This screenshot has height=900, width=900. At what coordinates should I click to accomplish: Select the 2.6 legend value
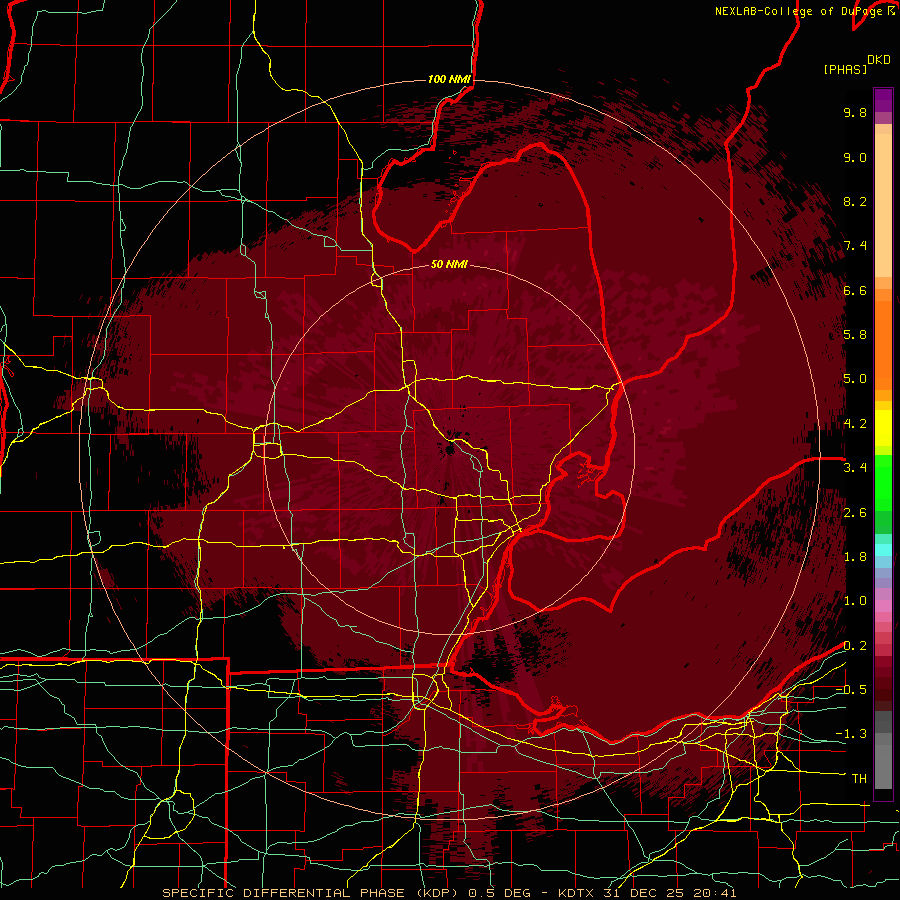click(855, 513)
